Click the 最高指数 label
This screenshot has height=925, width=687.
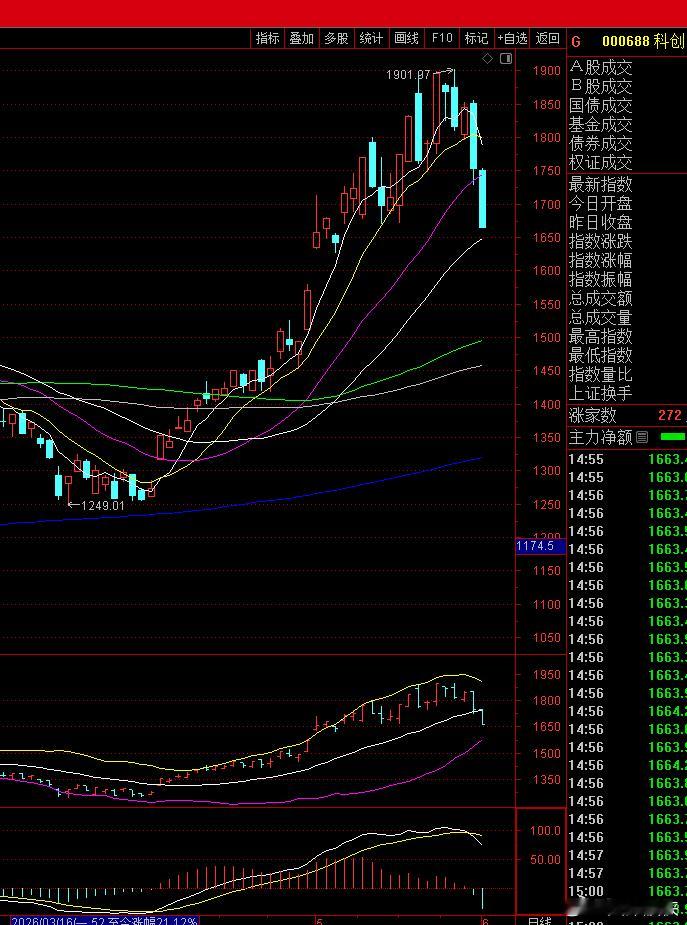pos(600,336)
